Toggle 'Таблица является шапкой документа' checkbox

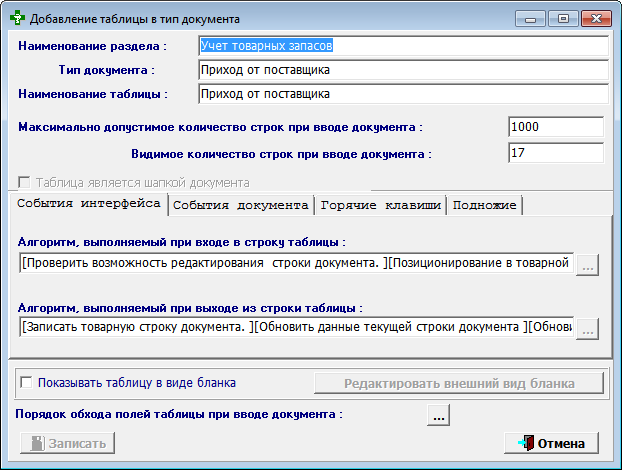[24, 182]
